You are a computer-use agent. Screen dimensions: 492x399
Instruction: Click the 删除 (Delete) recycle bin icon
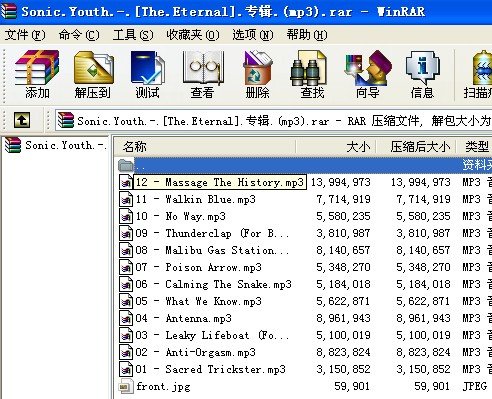[258, 67]
